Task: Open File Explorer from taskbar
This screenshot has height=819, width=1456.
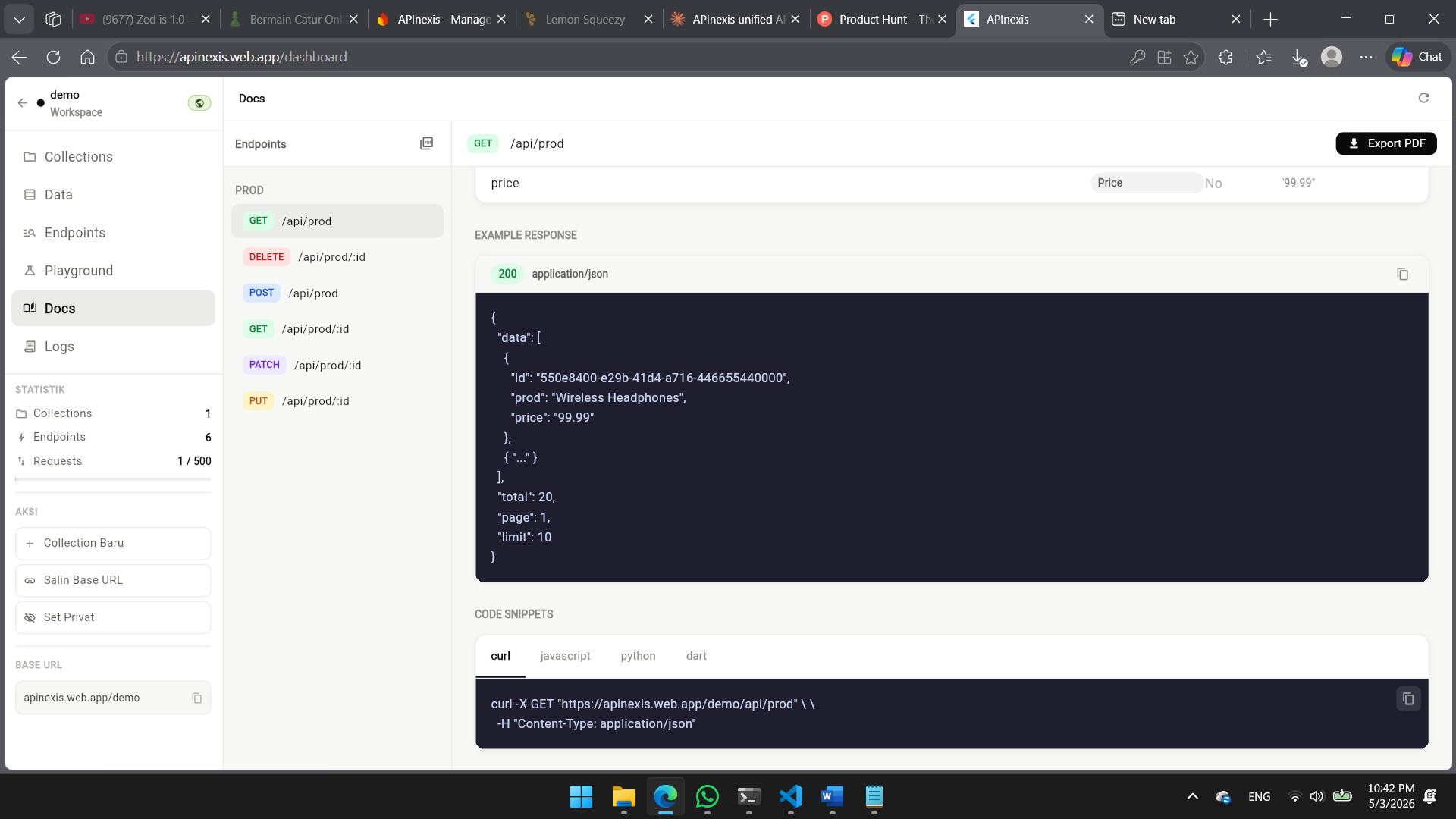Action: 623,797
